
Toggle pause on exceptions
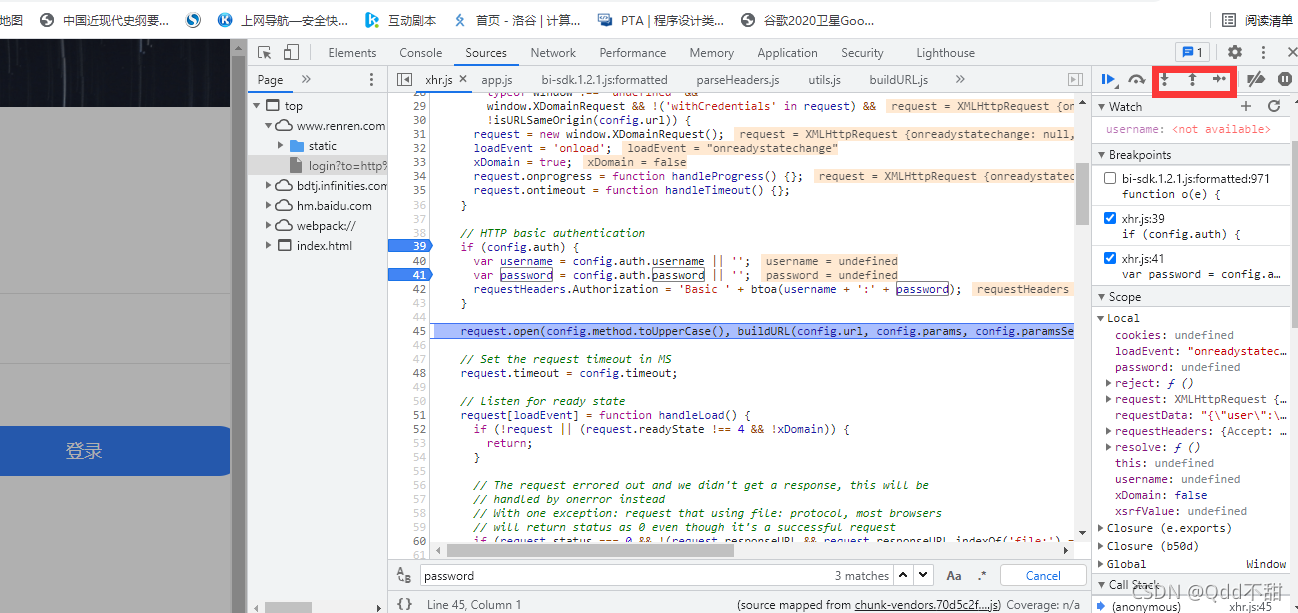click(1285, 79)
